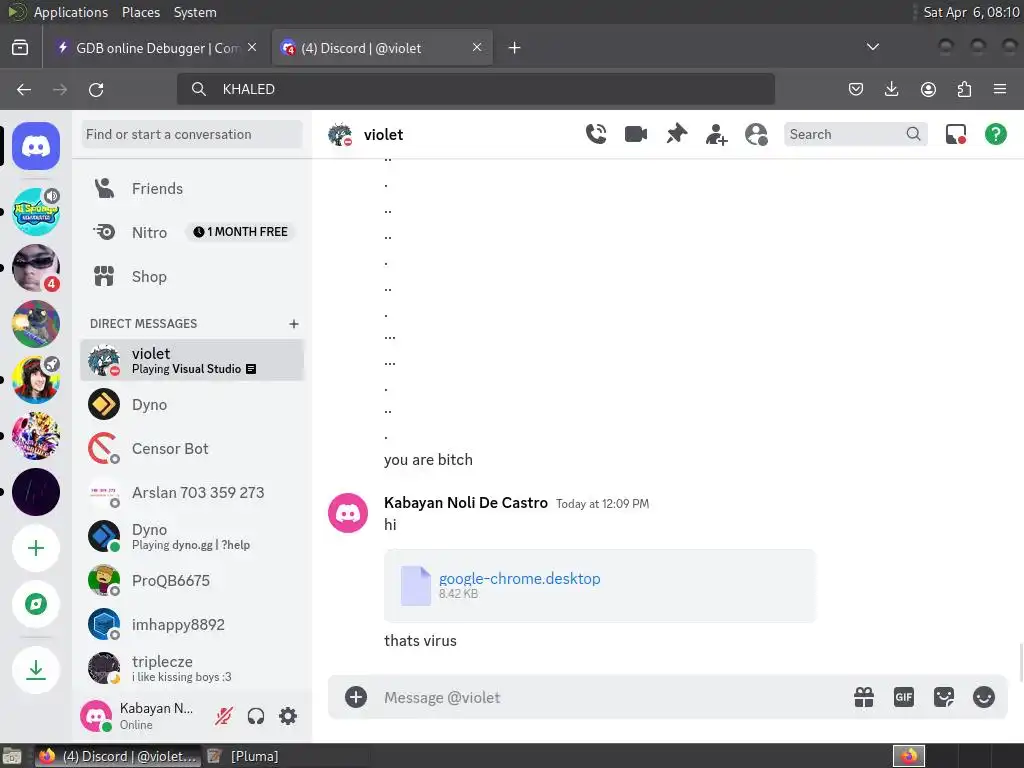Show violet's user profile panel
Image resolution: width=1024 pixels, height=768 pixels.
tap(756, 135)
